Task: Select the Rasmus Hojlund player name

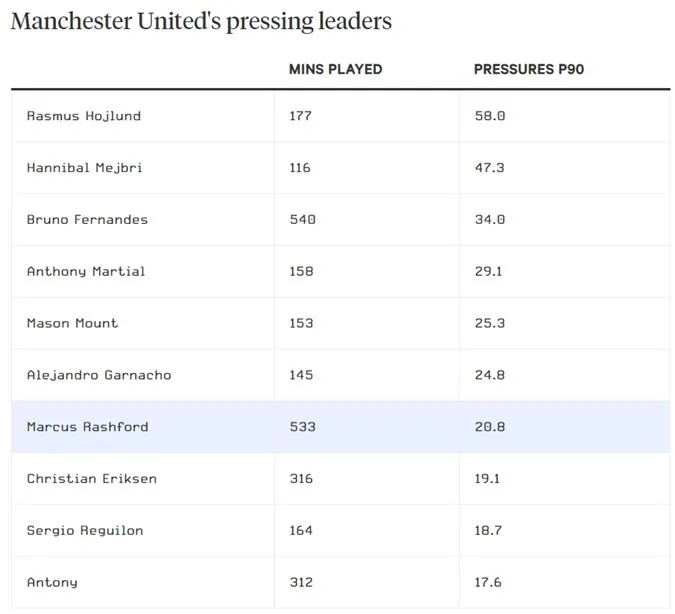Action: pos(84,116)
